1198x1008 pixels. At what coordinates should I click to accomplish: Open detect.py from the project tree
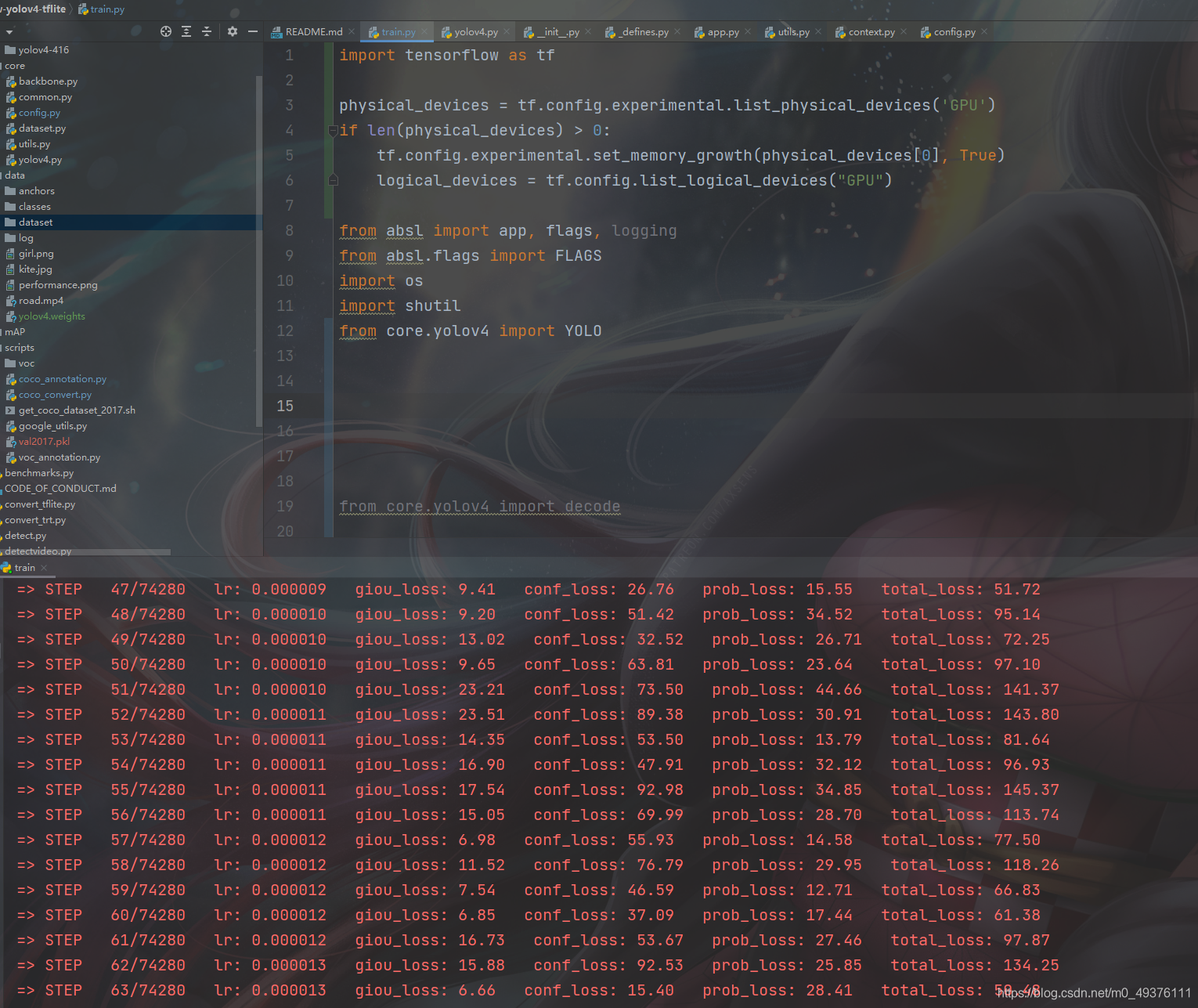(25, 535)
